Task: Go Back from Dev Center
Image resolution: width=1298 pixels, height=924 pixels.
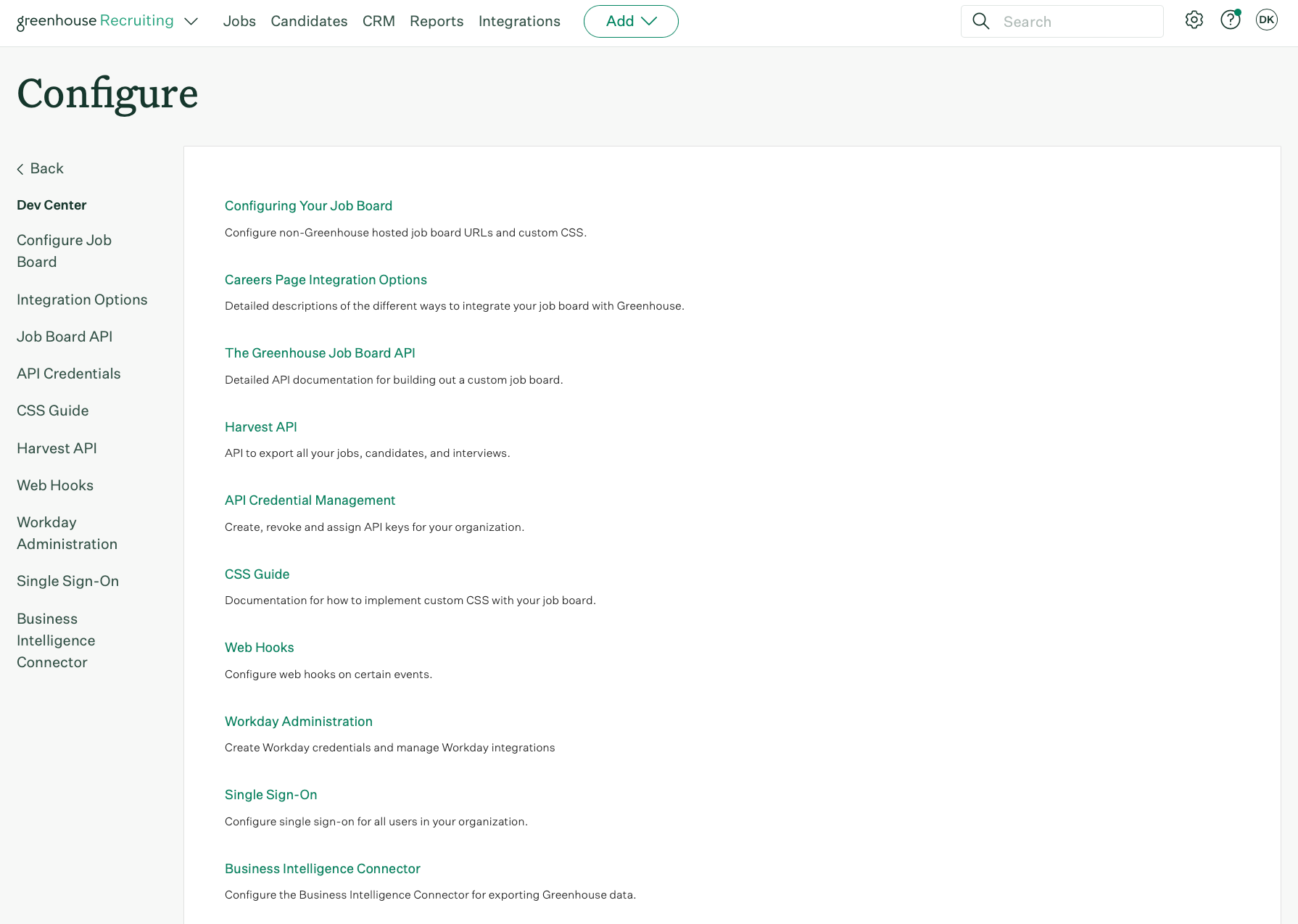Action: click(x=41, y=168)
